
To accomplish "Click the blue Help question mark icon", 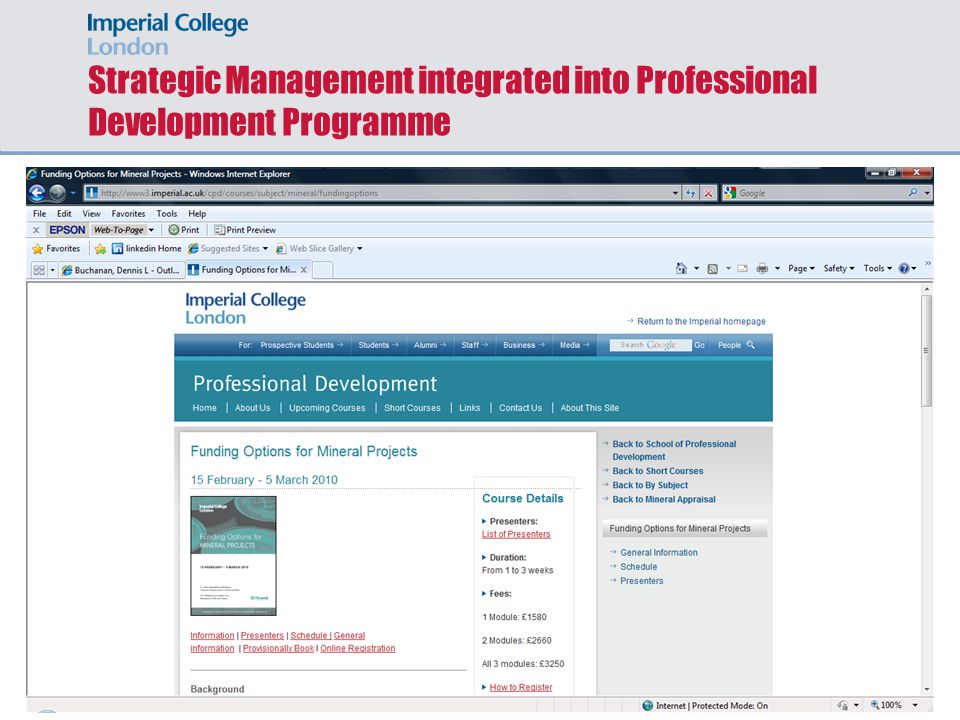I will pyautogui.click(x=904, y=268).
